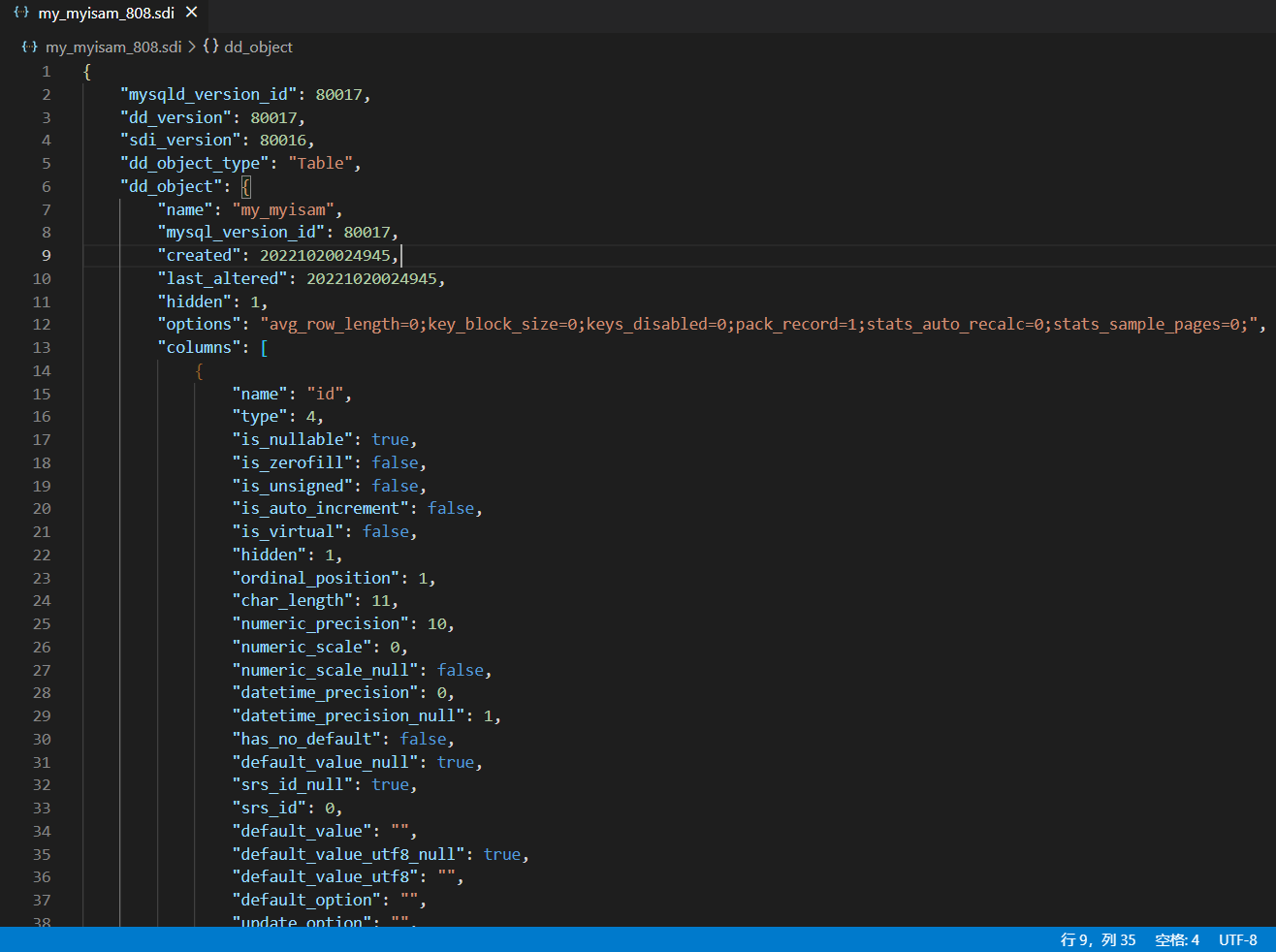Image resolution: width=1276 pixels, height=952 pixels.
Task: Click the "columns" key on line 13
Action: pyautogui.click(x=200, y=348)
